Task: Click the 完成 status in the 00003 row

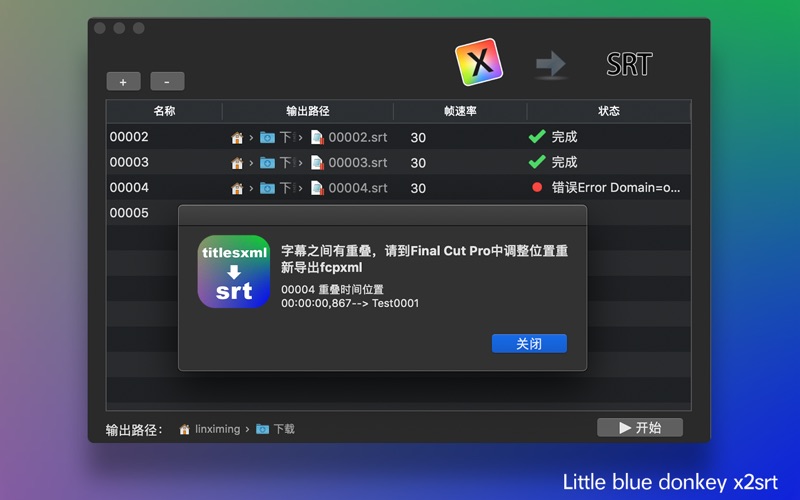Action: coord(564,162)
